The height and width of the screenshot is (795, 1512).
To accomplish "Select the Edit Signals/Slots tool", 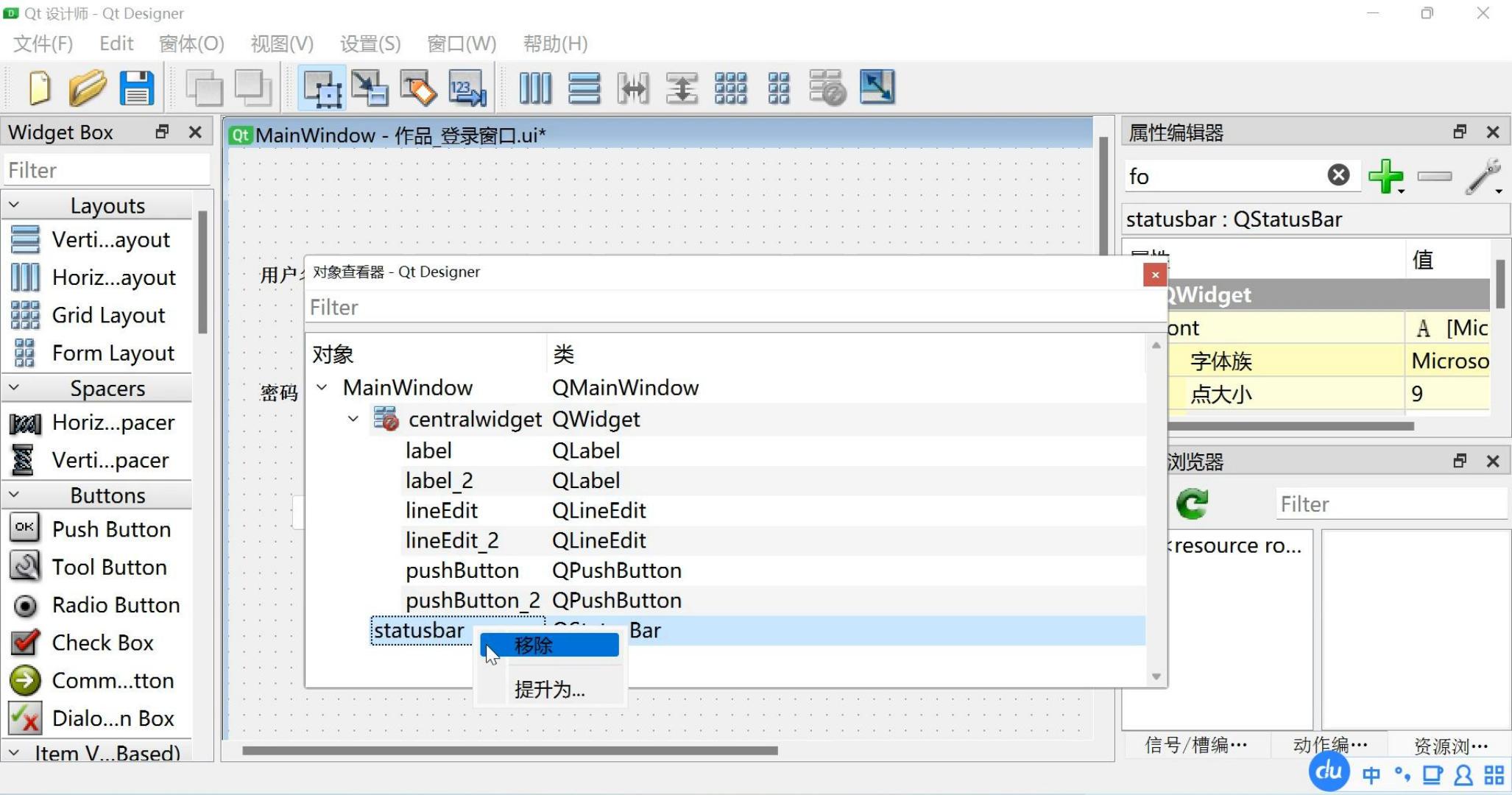I will [x=370, y=88].
